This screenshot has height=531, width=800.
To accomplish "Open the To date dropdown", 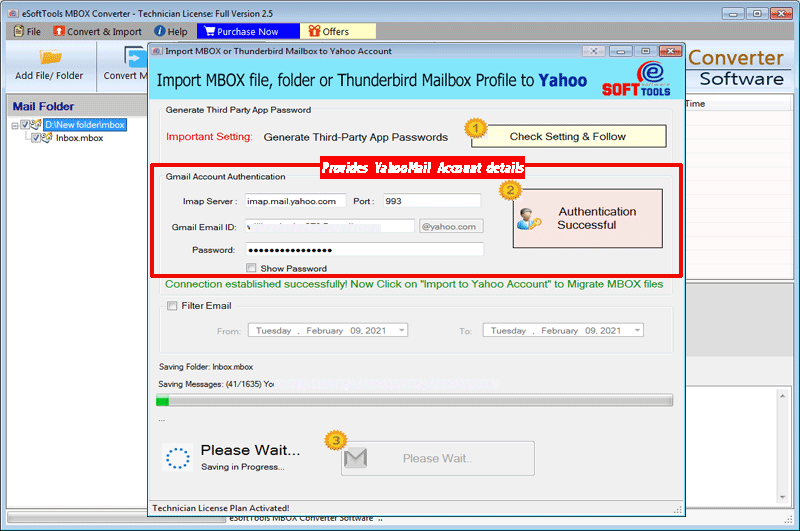I will pyautogui.click(x=637, y=331).
